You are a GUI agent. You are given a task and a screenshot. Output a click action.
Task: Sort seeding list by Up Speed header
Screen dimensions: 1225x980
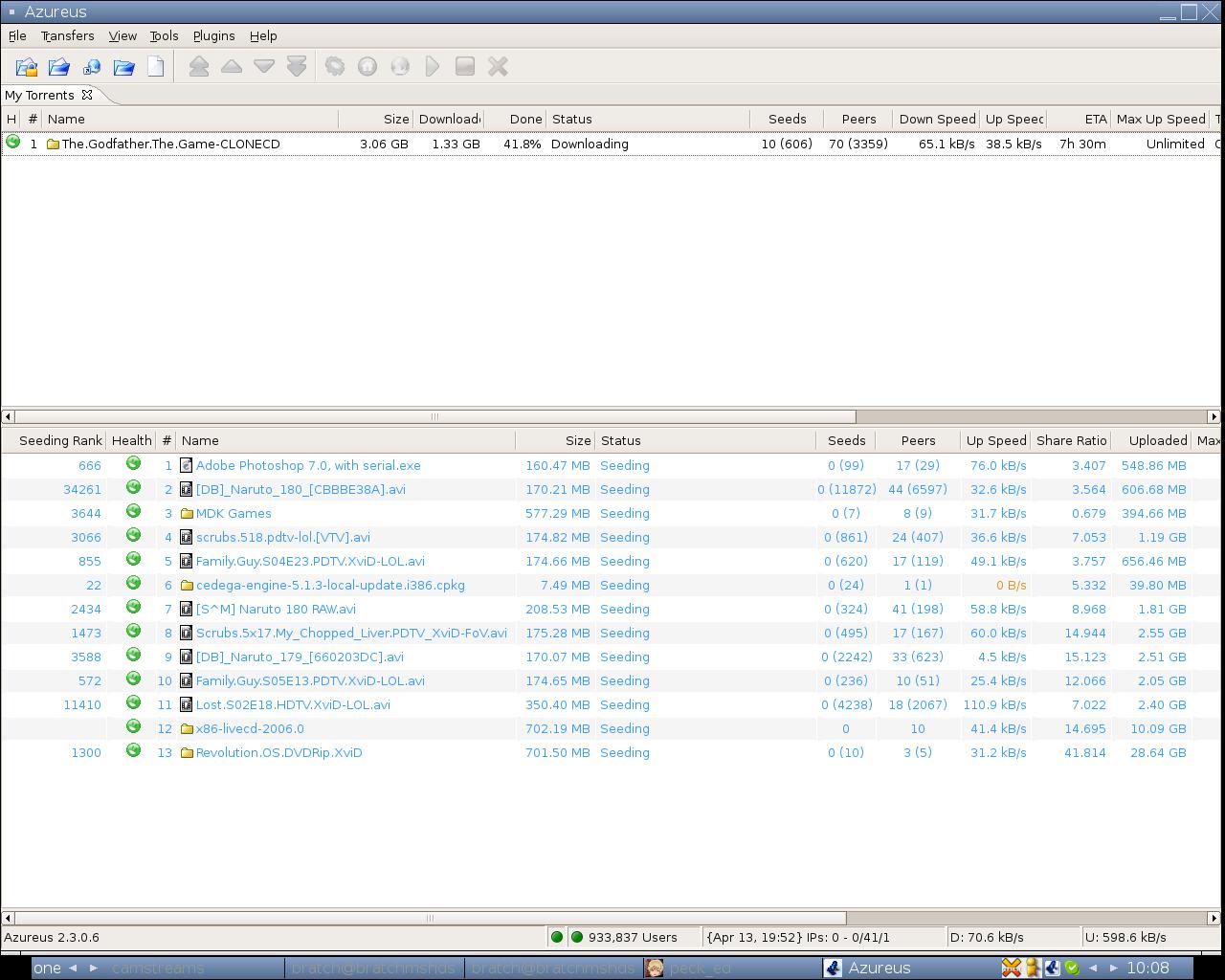[996, 440]
